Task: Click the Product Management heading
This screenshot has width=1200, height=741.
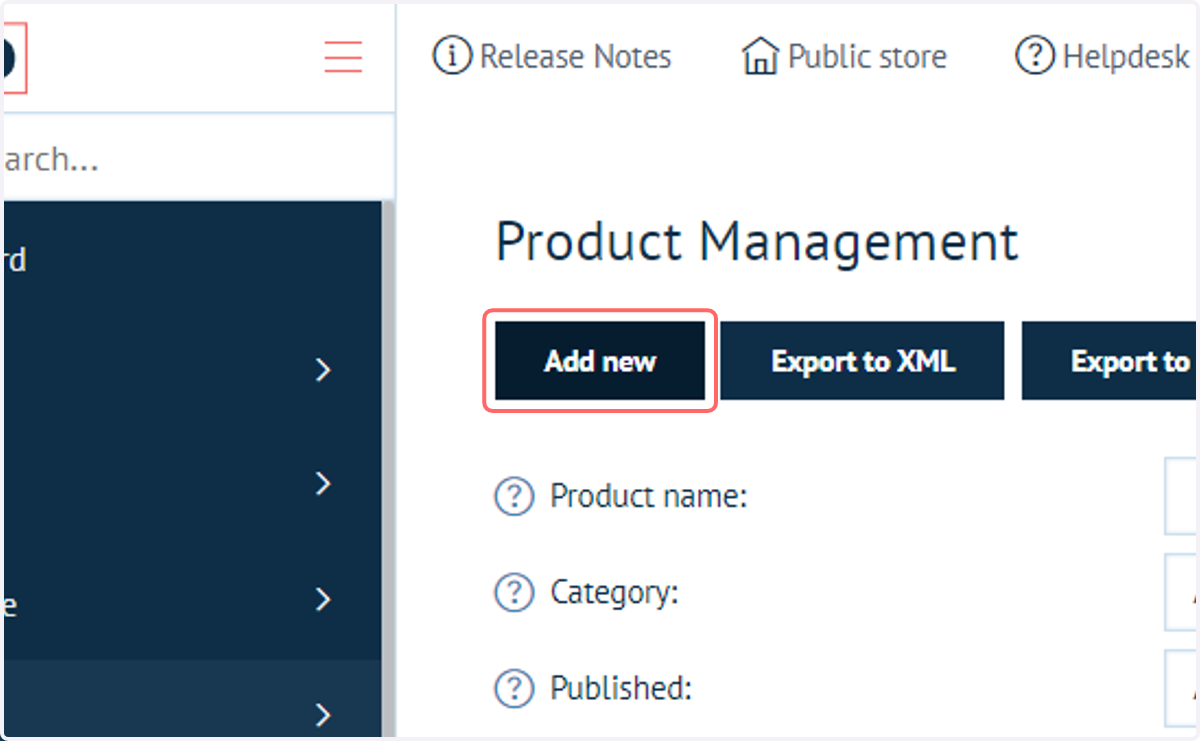Action: pyautogui.click(x=757, y=242)
